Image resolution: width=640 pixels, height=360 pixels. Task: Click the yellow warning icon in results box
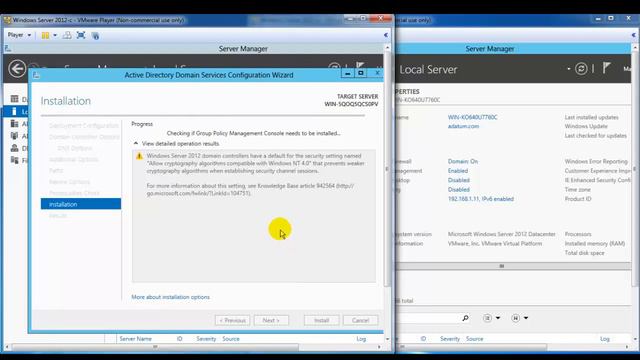coord(139,156)
